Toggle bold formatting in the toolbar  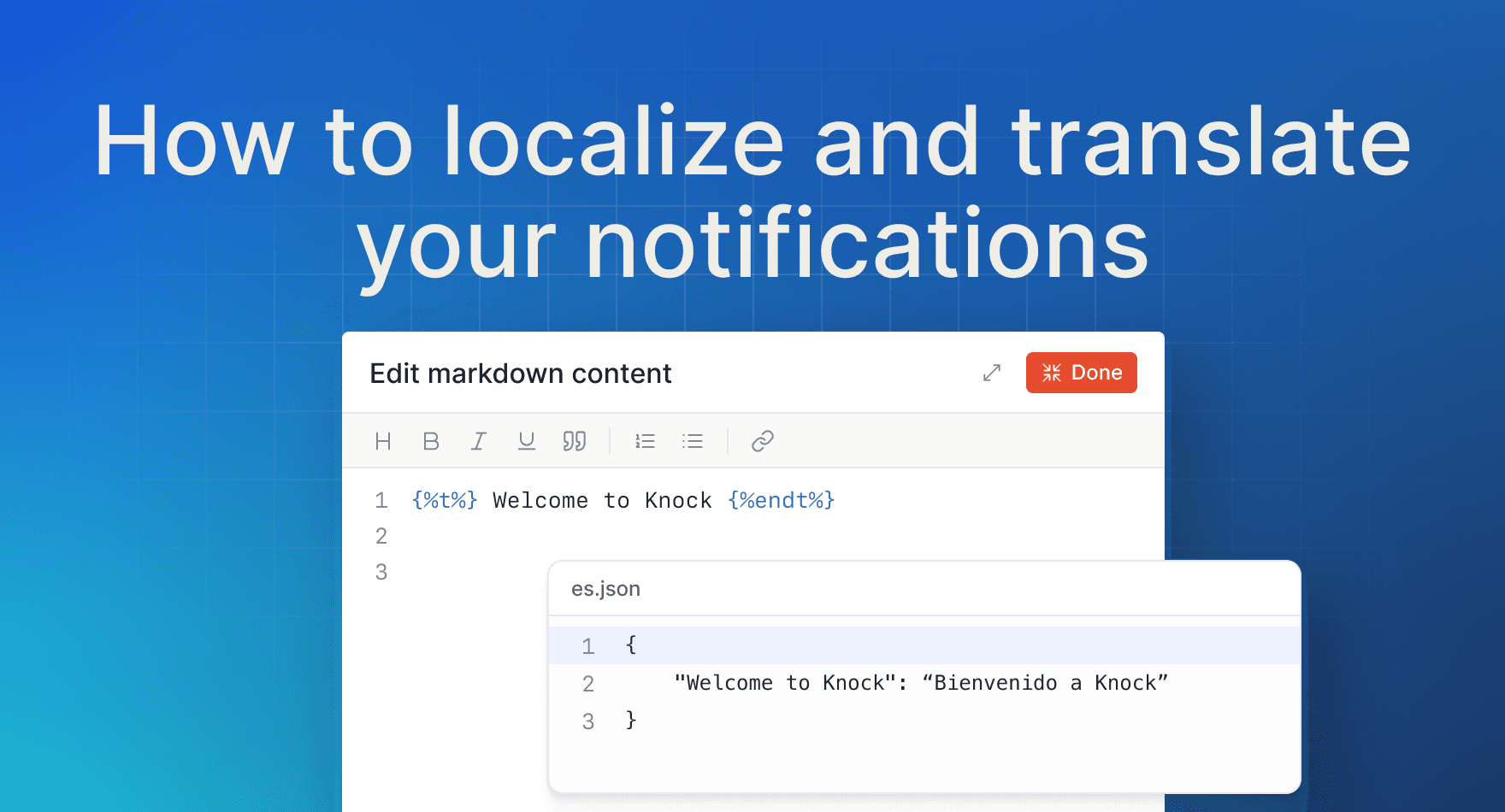pos(431,441)
